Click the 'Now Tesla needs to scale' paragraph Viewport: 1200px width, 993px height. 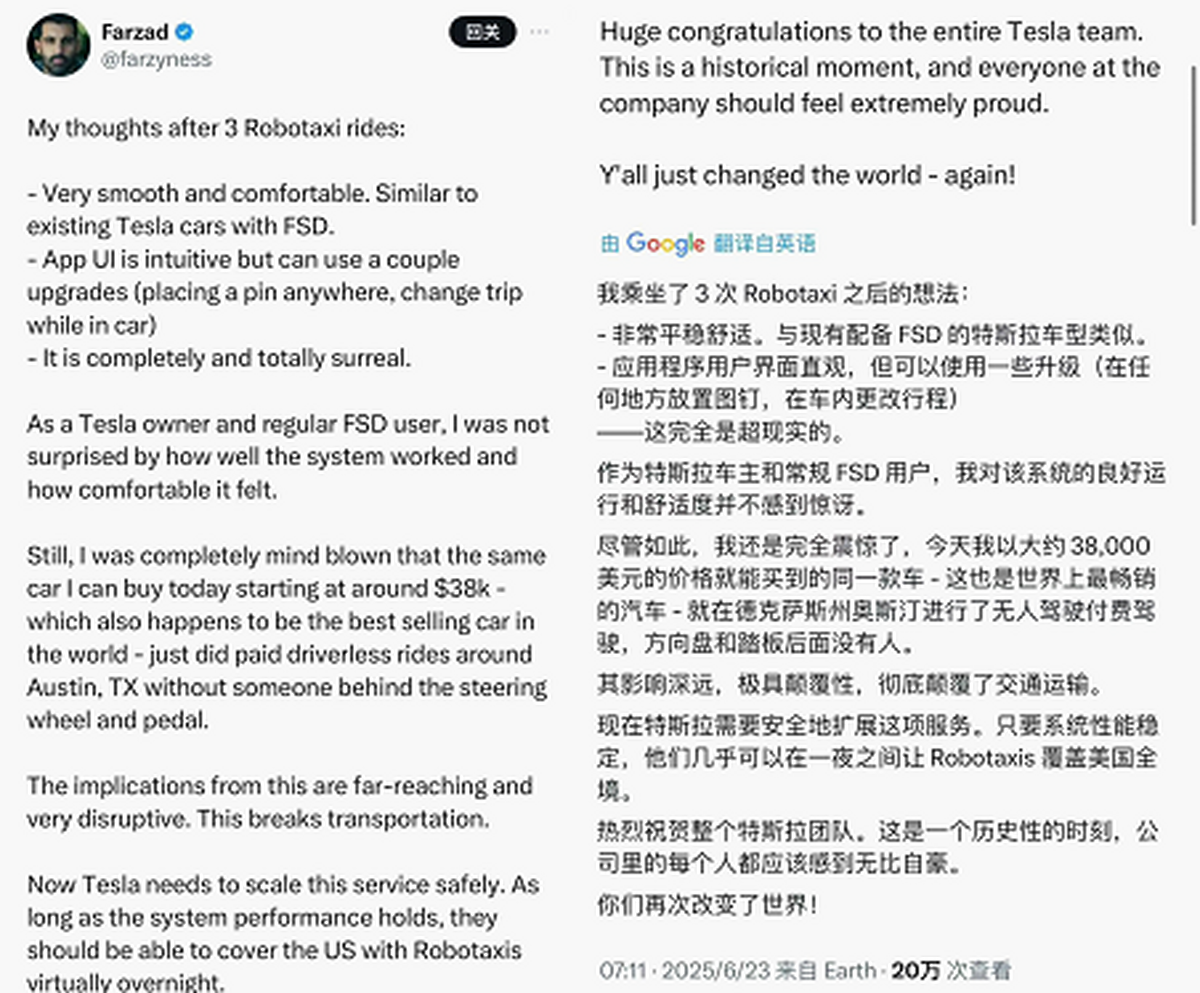(x=283, y=933)
